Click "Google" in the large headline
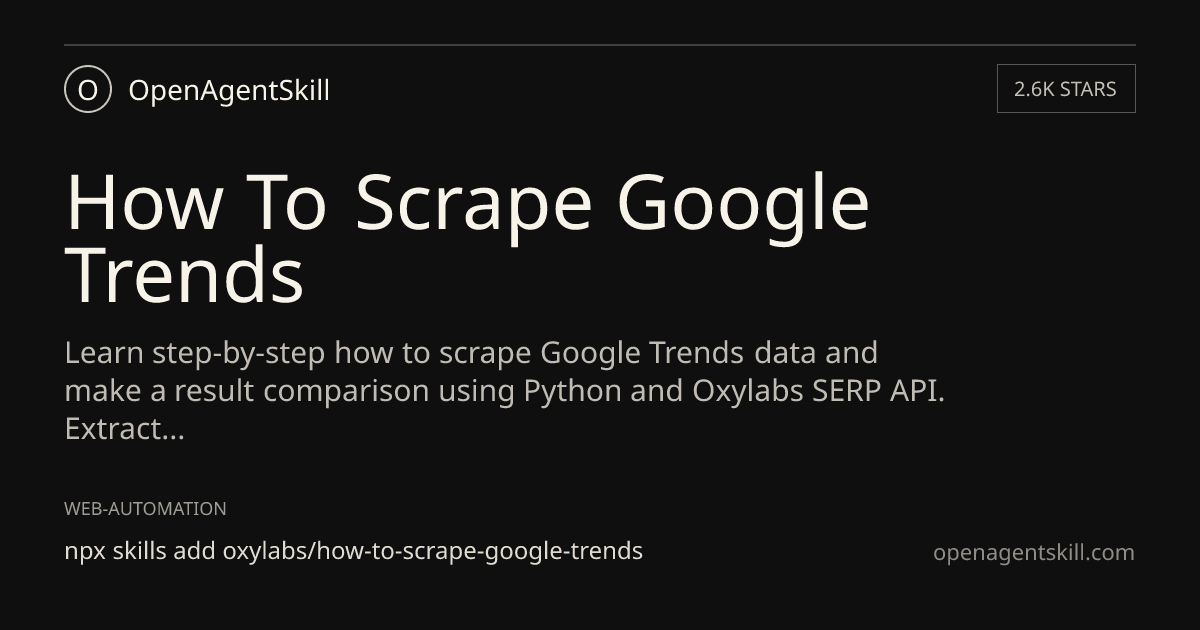This screenshot has width=1200, height=630. tap(748, 205)
